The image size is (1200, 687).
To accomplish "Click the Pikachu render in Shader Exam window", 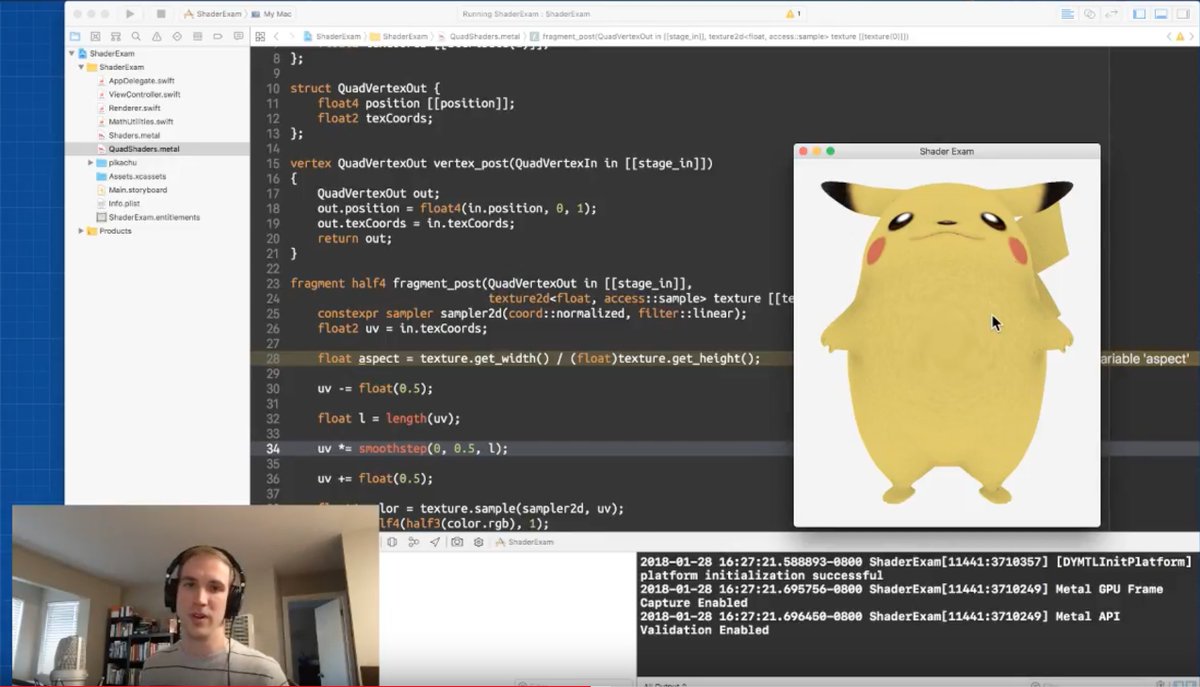I will click(x=946, y=342).
